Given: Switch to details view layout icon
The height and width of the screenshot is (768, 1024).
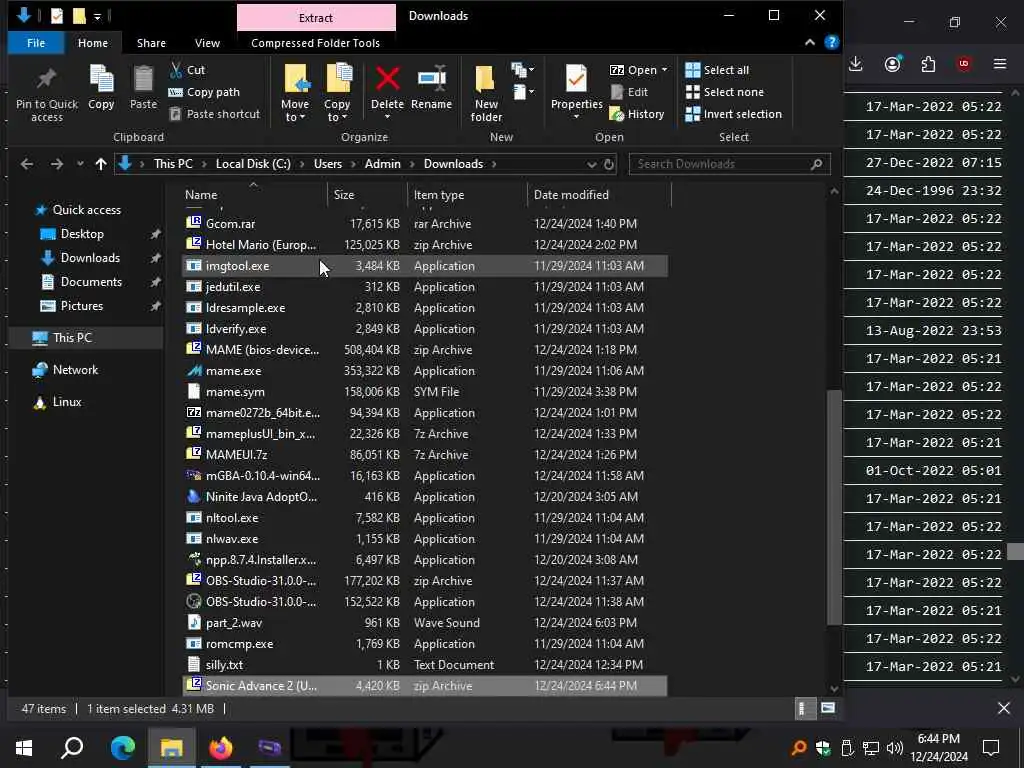Looking at the screenshot, I should point(803,709).
